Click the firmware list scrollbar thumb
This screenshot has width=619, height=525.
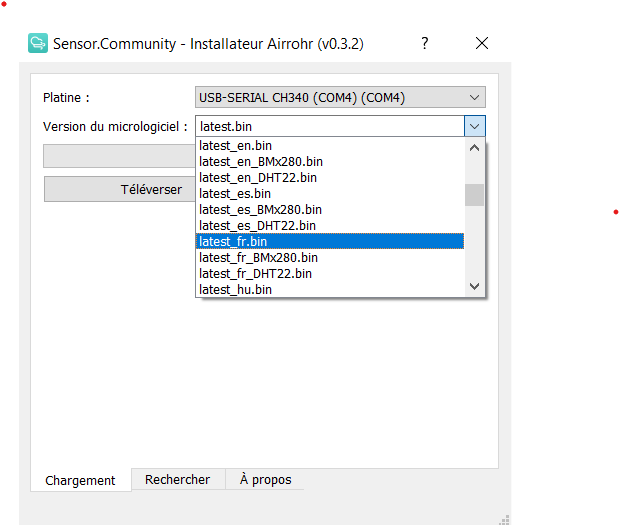tap(475, 195)
